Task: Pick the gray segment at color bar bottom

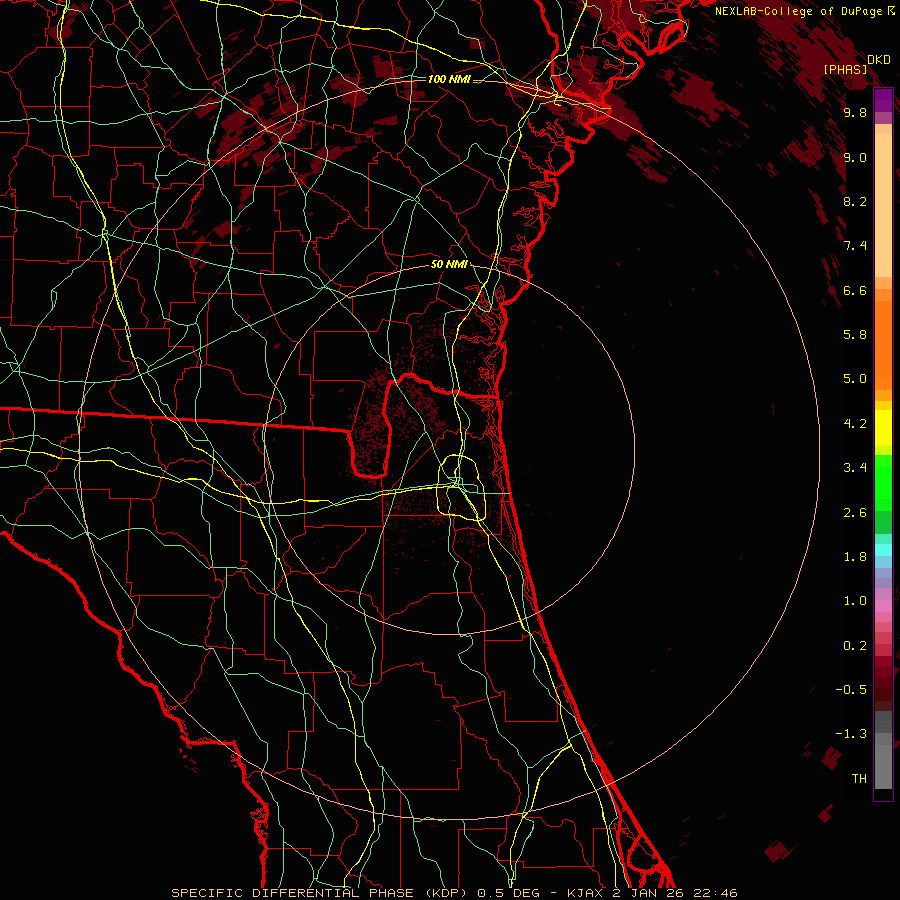Action: tap(883, 767)
